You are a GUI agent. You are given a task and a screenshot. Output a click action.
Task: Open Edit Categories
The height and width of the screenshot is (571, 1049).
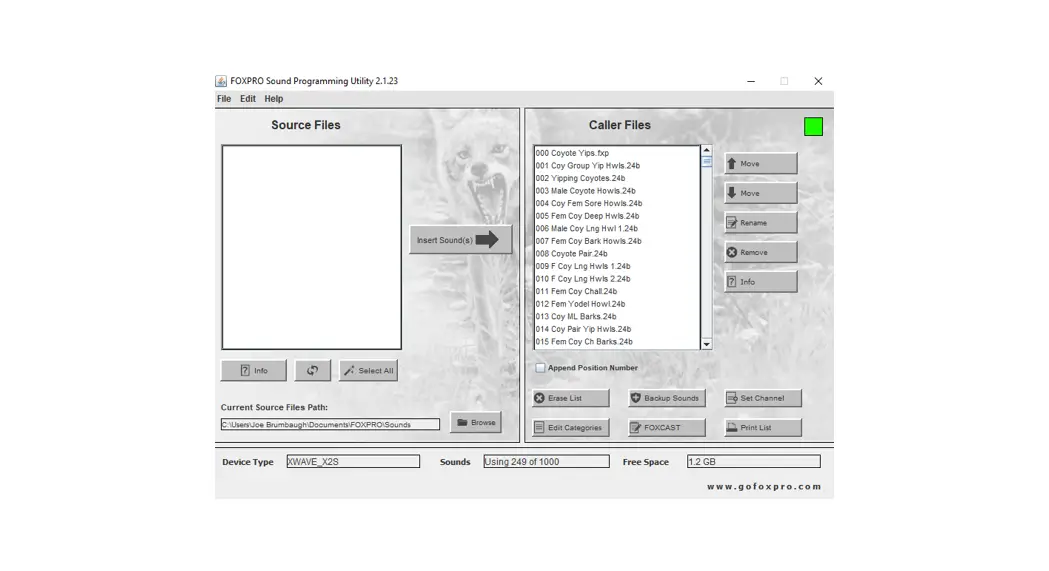pos(571,427)
